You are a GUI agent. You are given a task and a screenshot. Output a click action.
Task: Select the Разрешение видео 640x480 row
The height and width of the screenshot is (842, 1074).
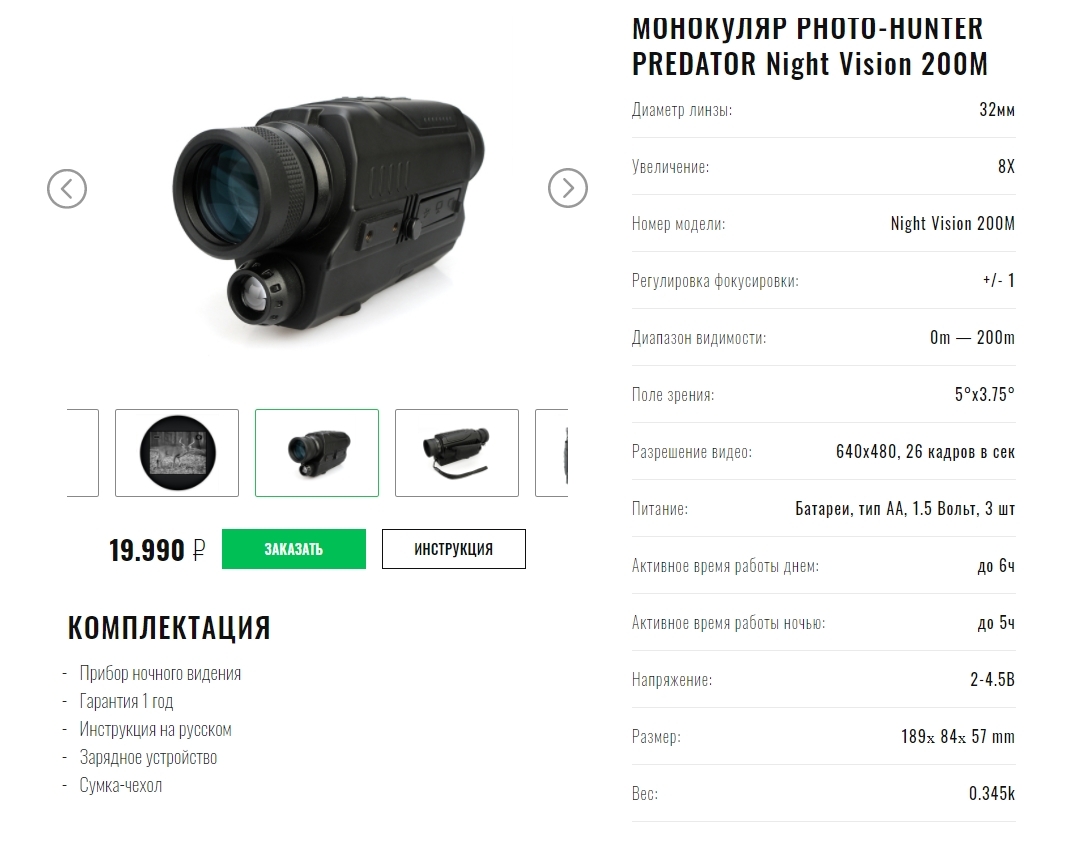823,451
